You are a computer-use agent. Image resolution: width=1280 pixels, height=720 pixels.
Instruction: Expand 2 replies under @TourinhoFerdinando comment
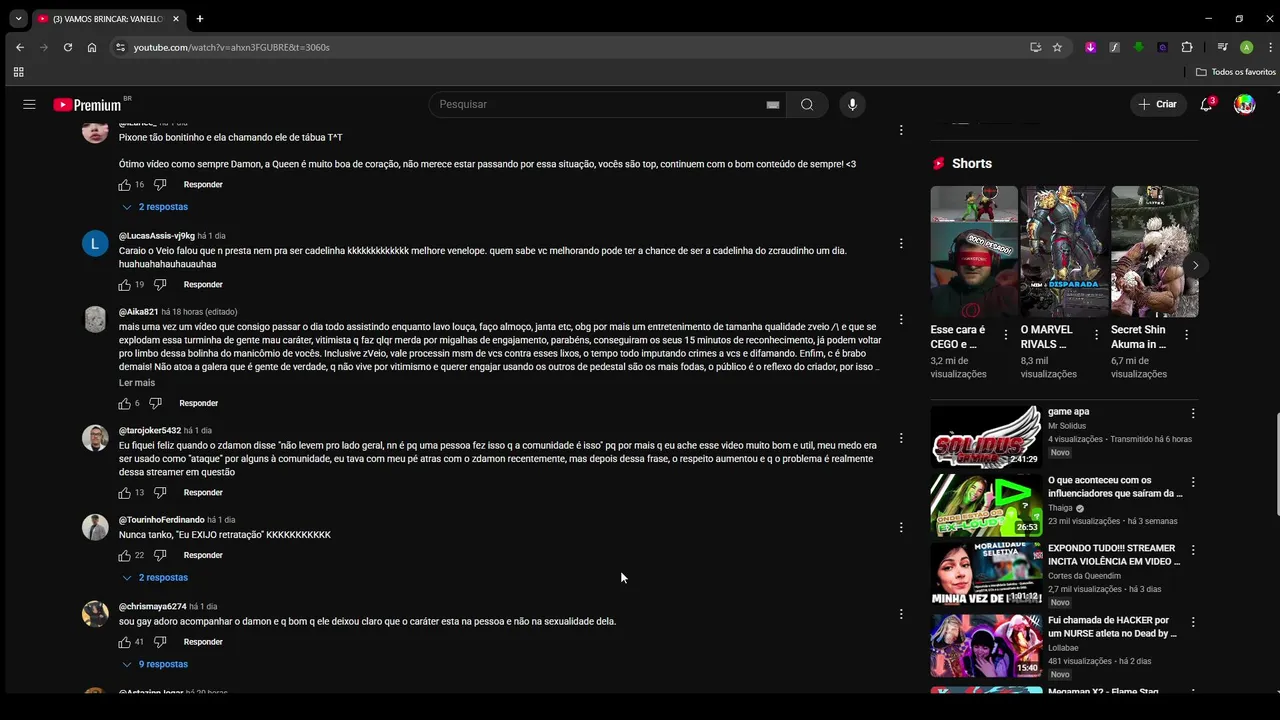tap(155, 578)
